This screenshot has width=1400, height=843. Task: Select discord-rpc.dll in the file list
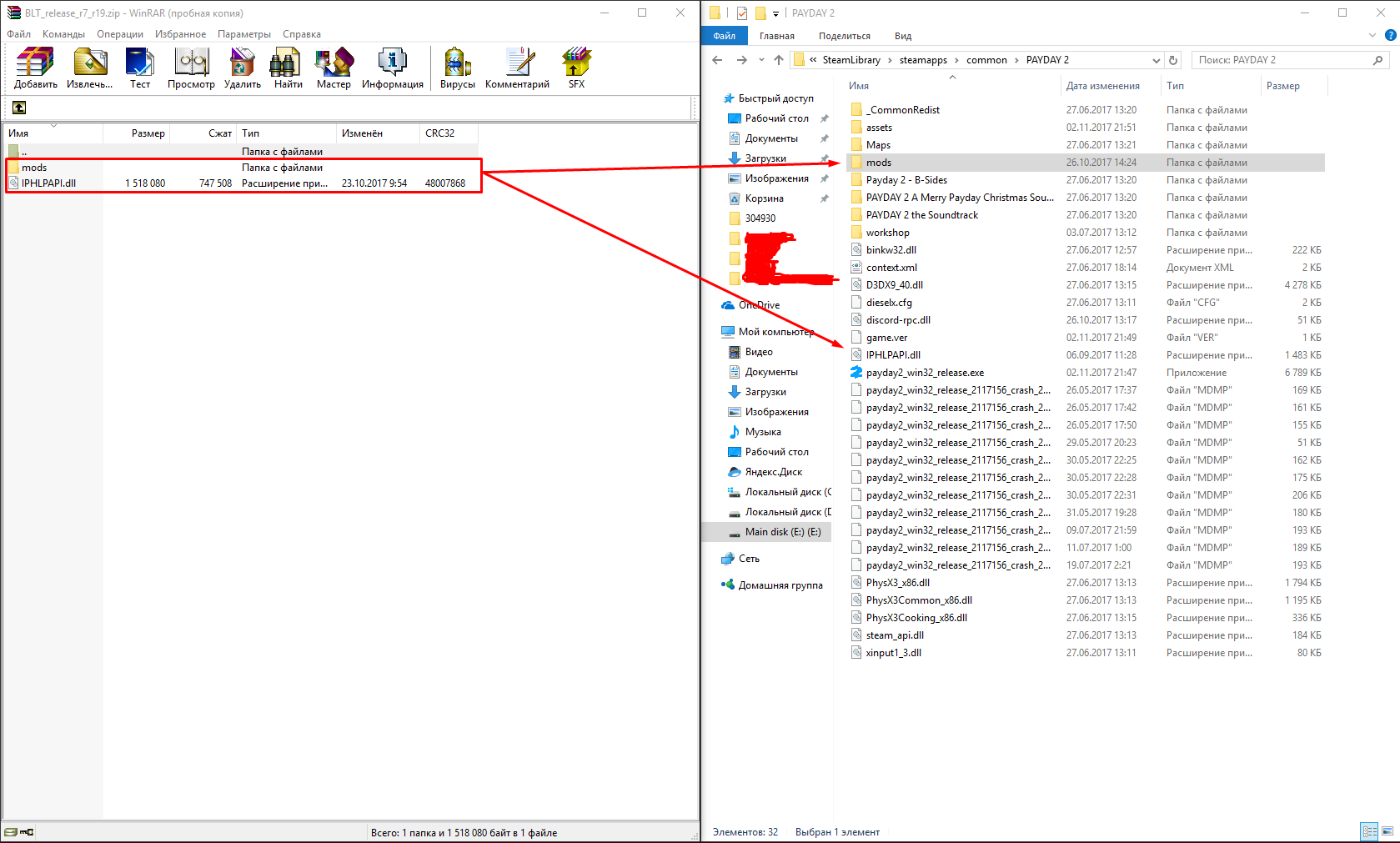[x=898, y=320]
